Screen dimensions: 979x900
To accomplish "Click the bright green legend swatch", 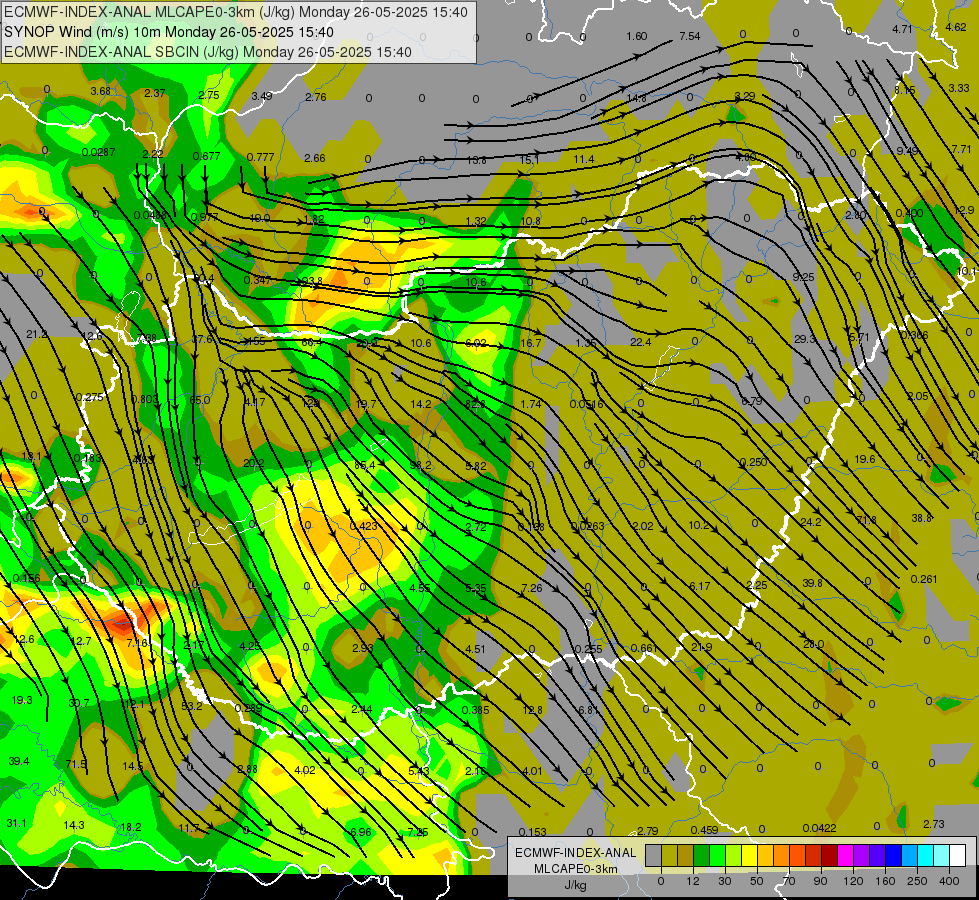I will coord(718,855).
